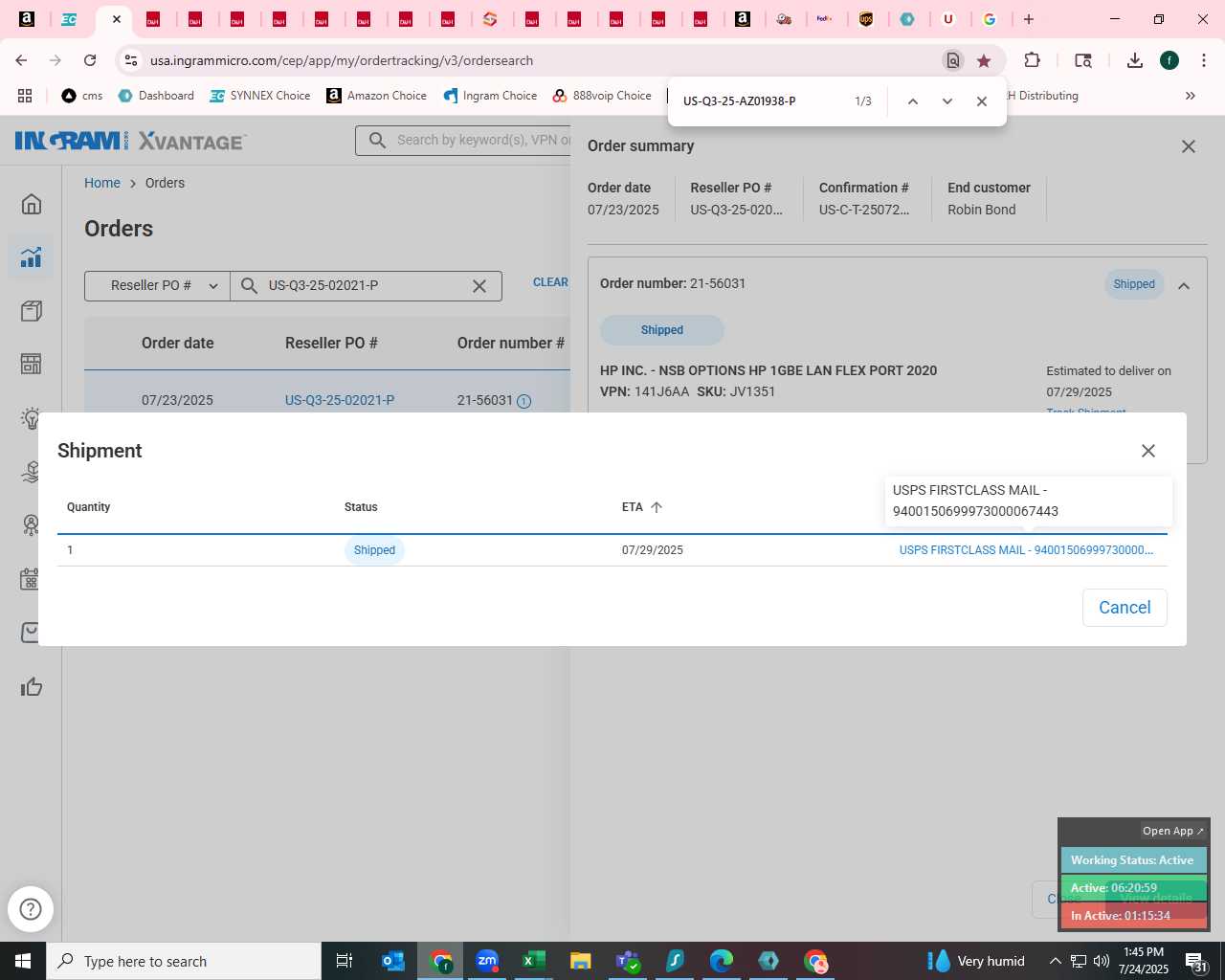This screenshot has width=1225, height=980.
Task: Open the Windows Start menu
Action: [23, 961]
